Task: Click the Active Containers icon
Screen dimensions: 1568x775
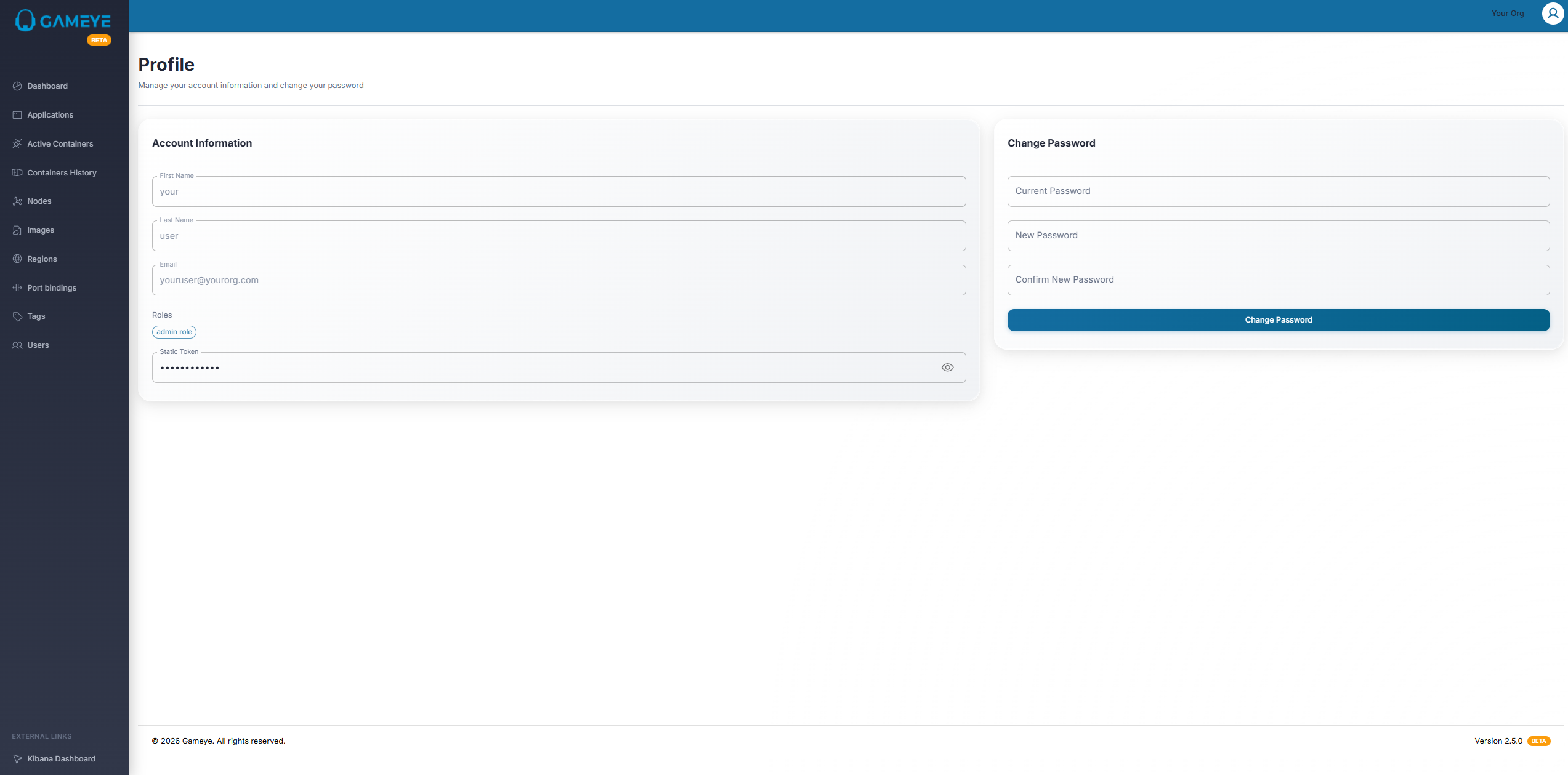Action: [17, 144]
